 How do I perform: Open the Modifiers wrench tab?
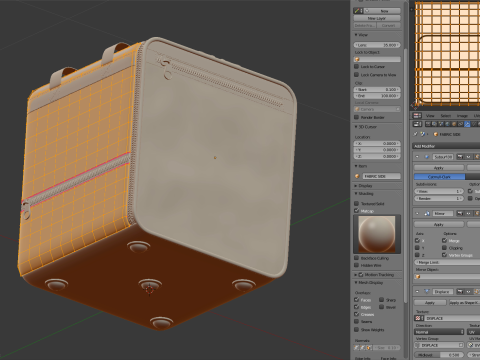(x=467, y=124)
